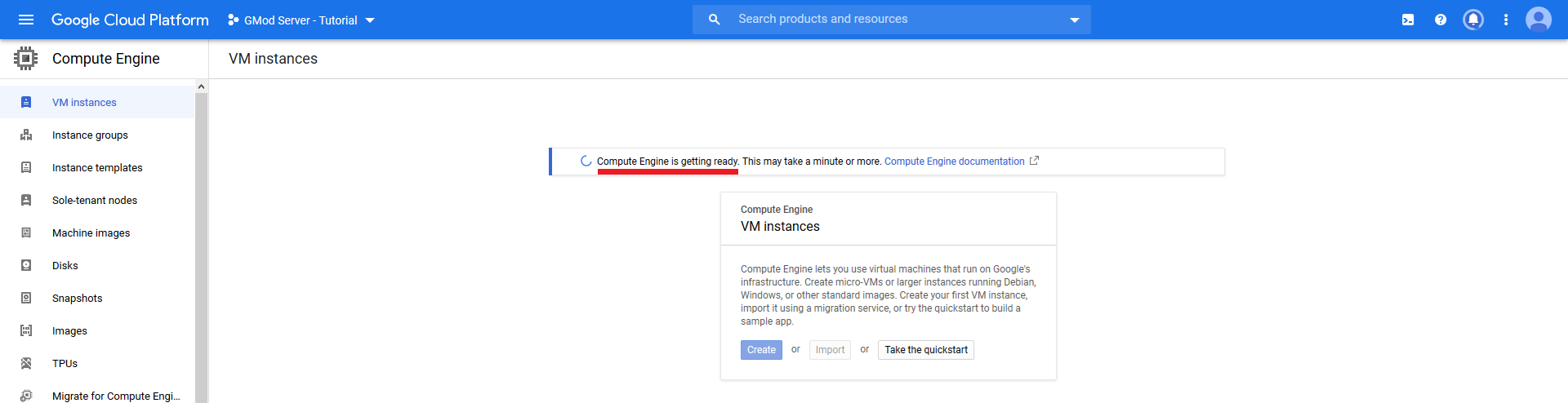
Task: Select Instance groups in sidebar
Action: click(90, 135)
